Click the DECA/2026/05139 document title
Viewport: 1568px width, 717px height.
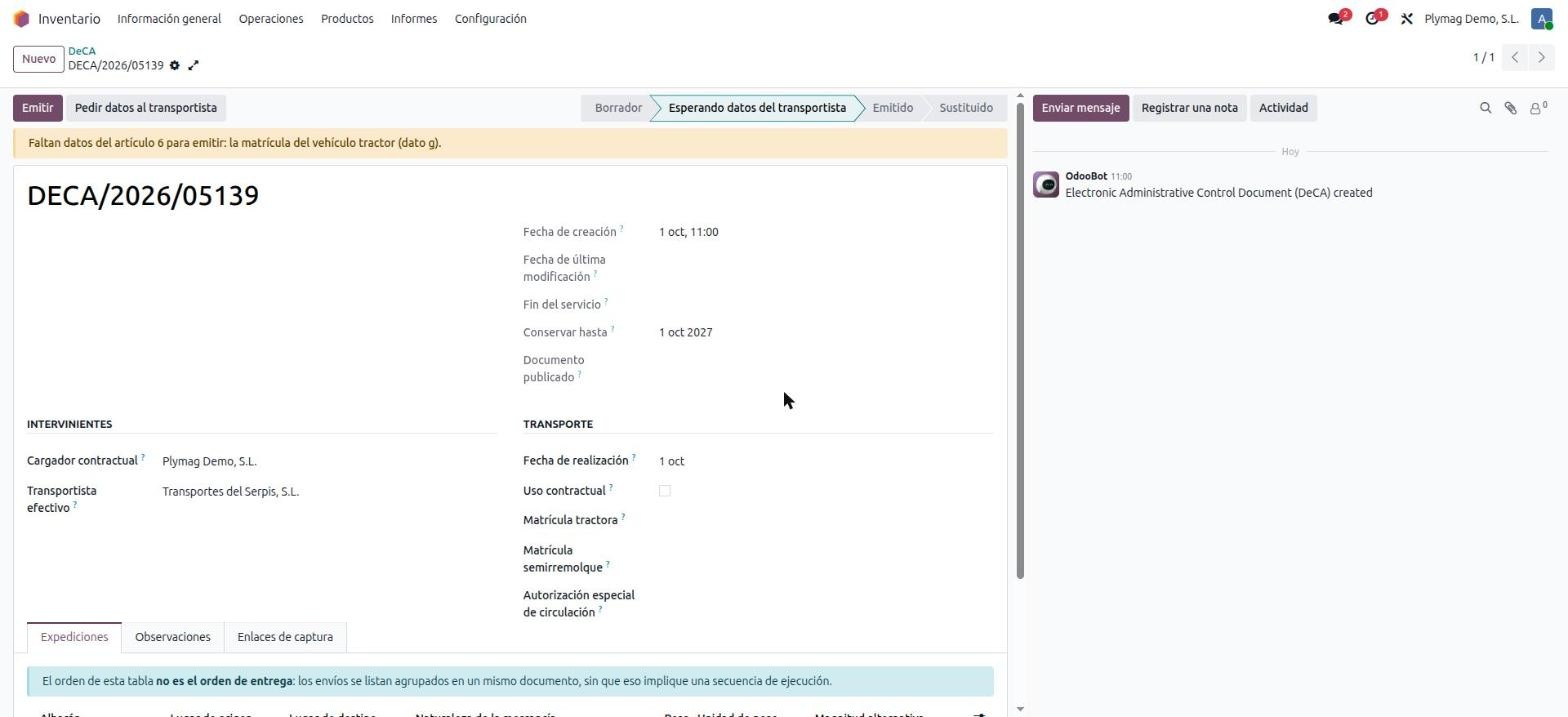(x=143, y=195)
